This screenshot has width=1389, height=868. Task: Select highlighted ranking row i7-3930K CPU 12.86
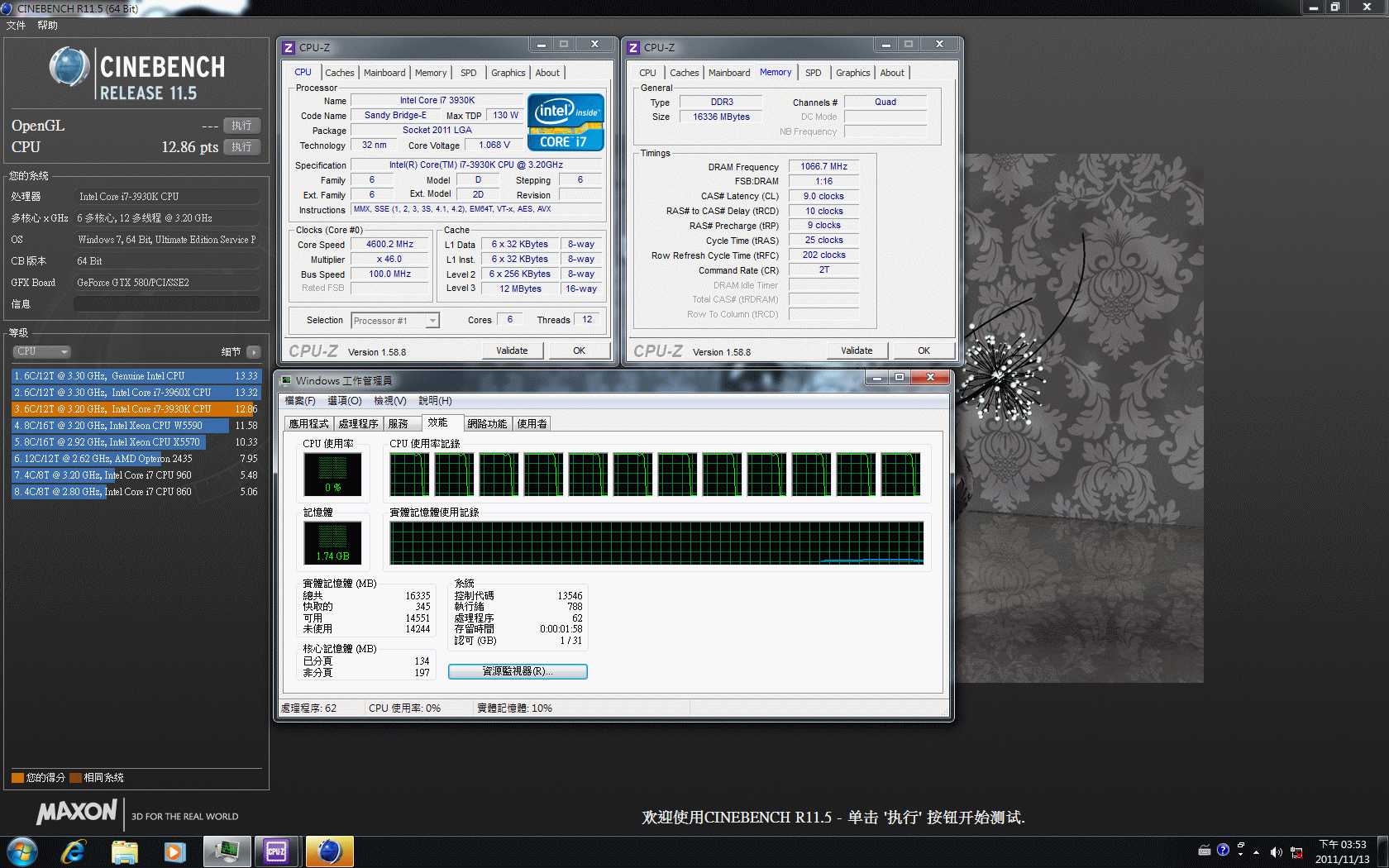tap(136, 409)
